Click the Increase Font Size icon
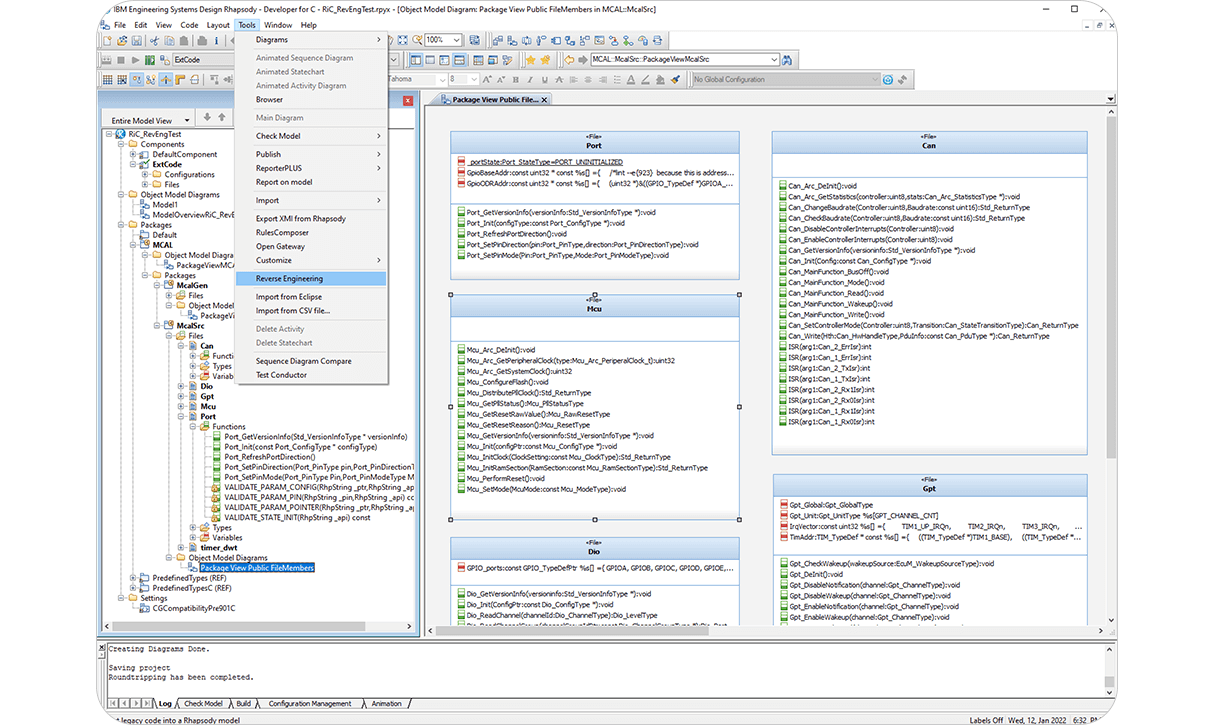Screen dimensions: 1214x725 (487, 80)
